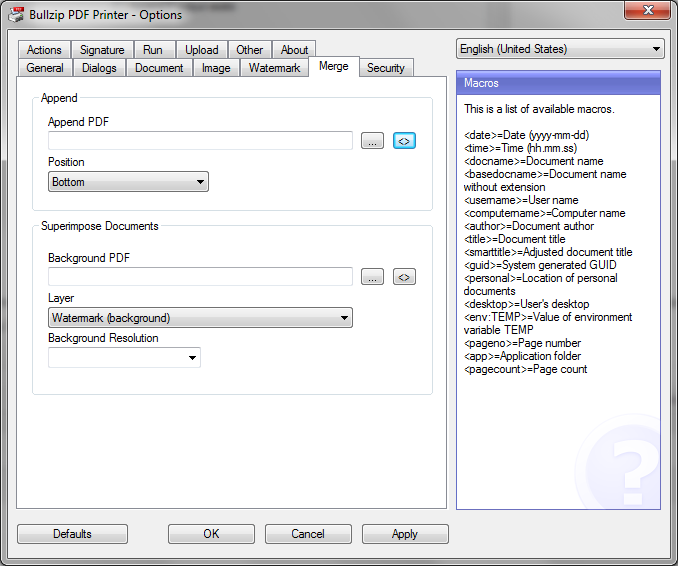Select the Merge tab
This screenshot has width=678, height=566.
334,66
